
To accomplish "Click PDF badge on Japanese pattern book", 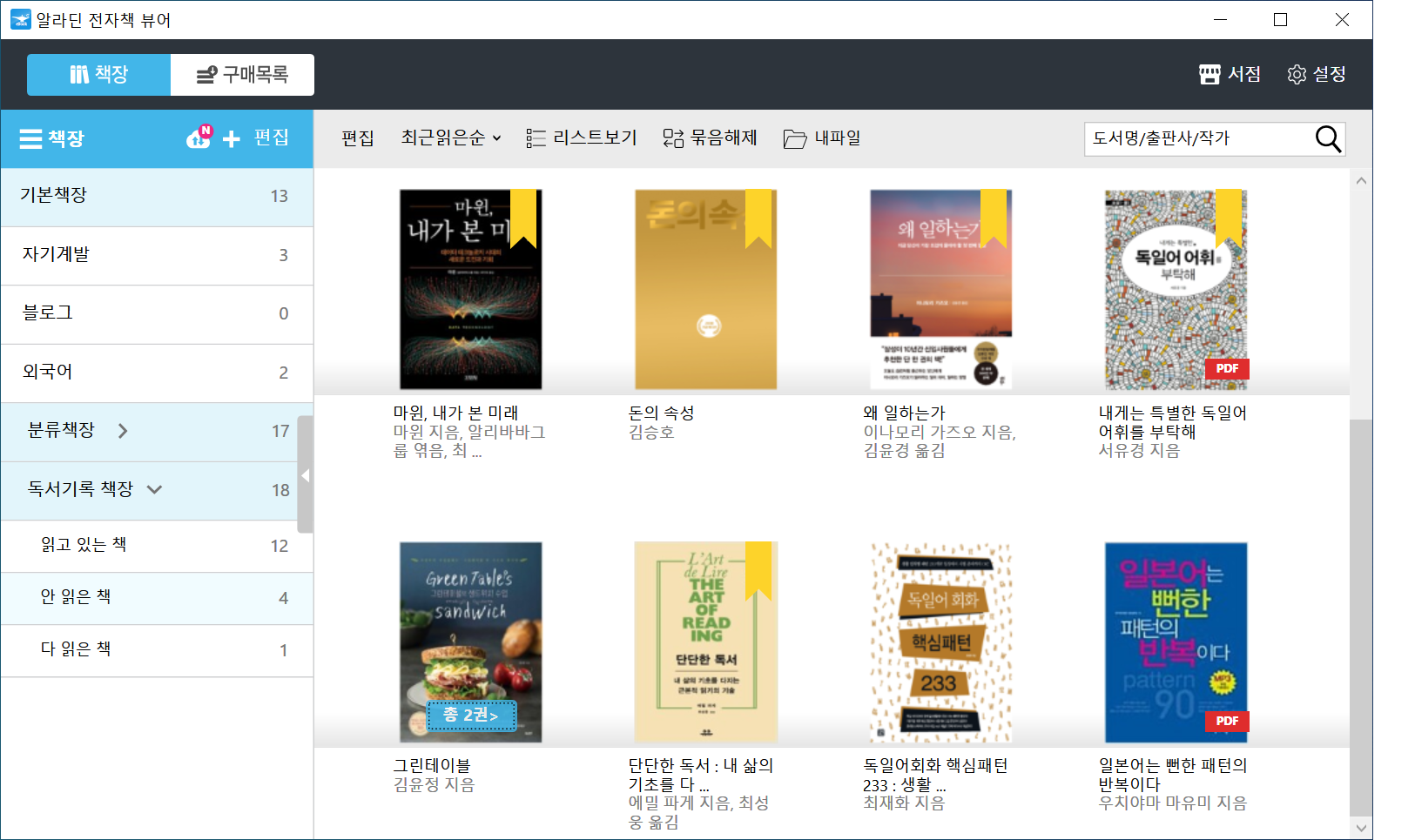I will coord(1227,721).
